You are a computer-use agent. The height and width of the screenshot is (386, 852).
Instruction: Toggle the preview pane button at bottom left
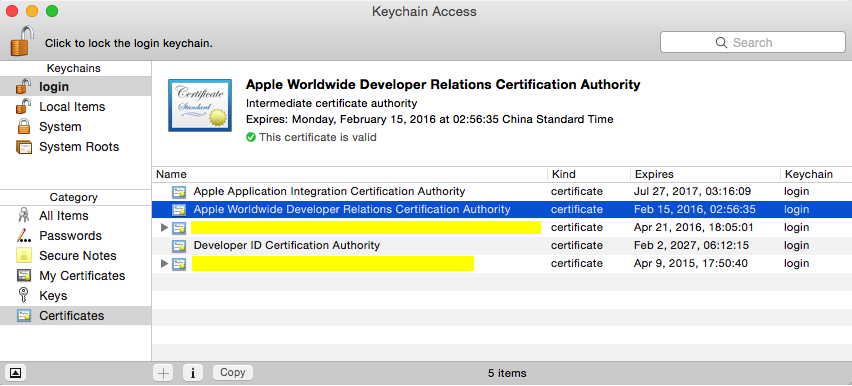(x=15, y=373)
